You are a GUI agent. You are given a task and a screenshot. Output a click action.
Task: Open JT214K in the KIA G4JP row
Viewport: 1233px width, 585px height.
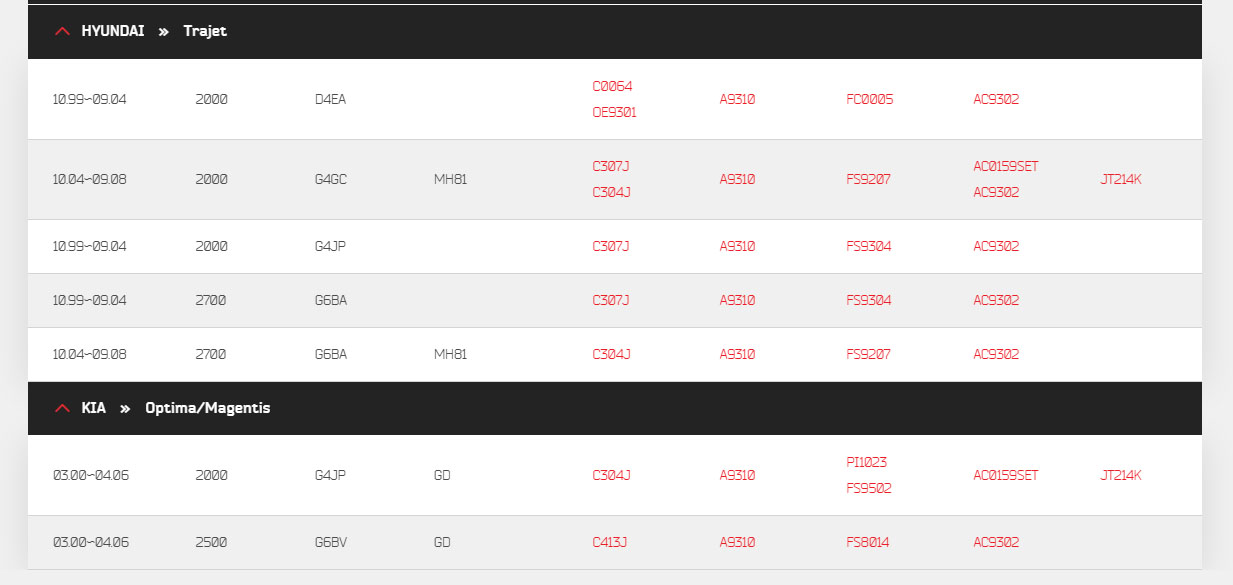(1121, 475)
